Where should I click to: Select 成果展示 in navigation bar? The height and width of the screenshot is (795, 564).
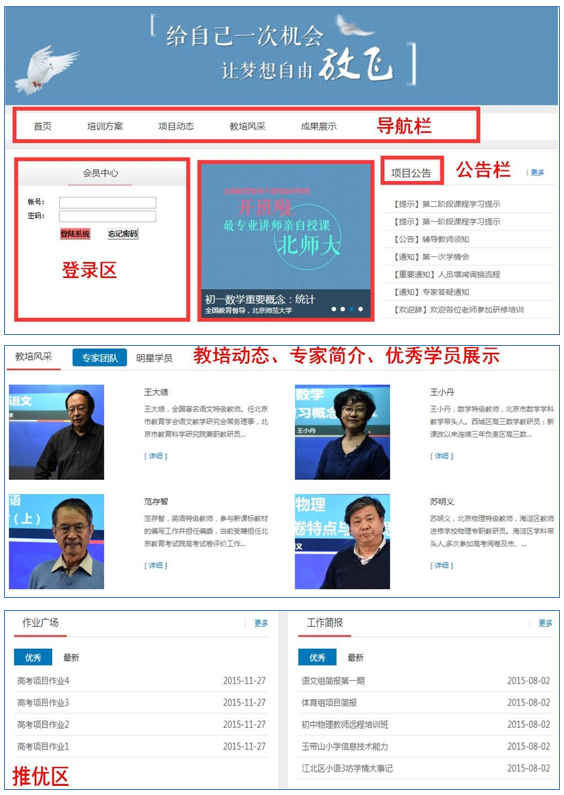click(319, 126)
